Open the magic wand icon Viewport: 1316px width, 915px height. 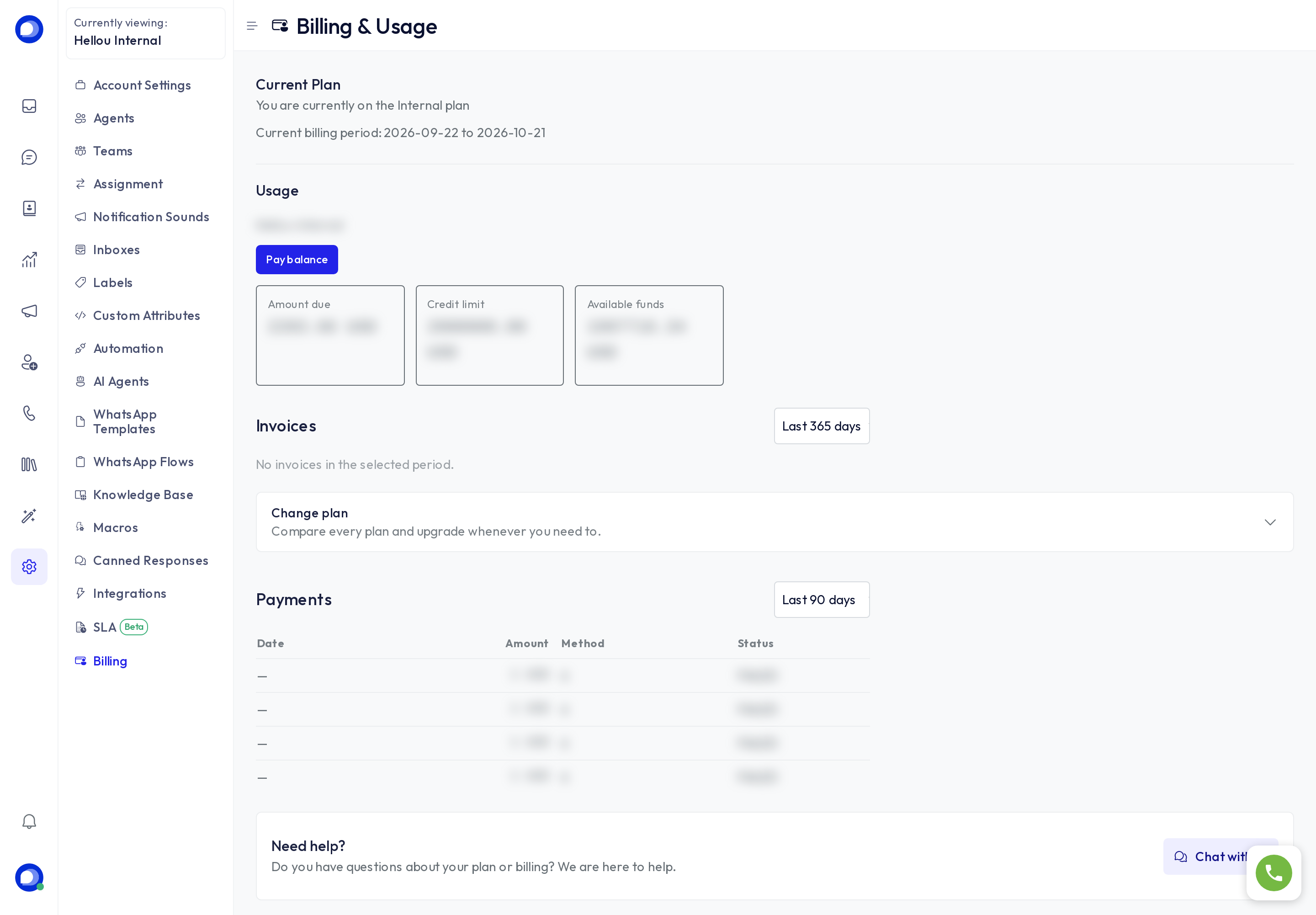tap(29, 516)
